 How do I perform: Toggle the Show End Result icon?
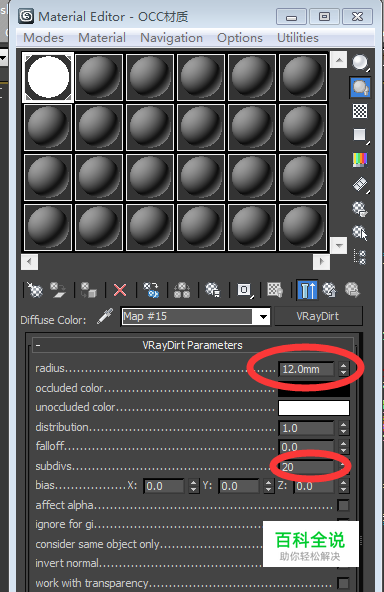tap(307, 290)
